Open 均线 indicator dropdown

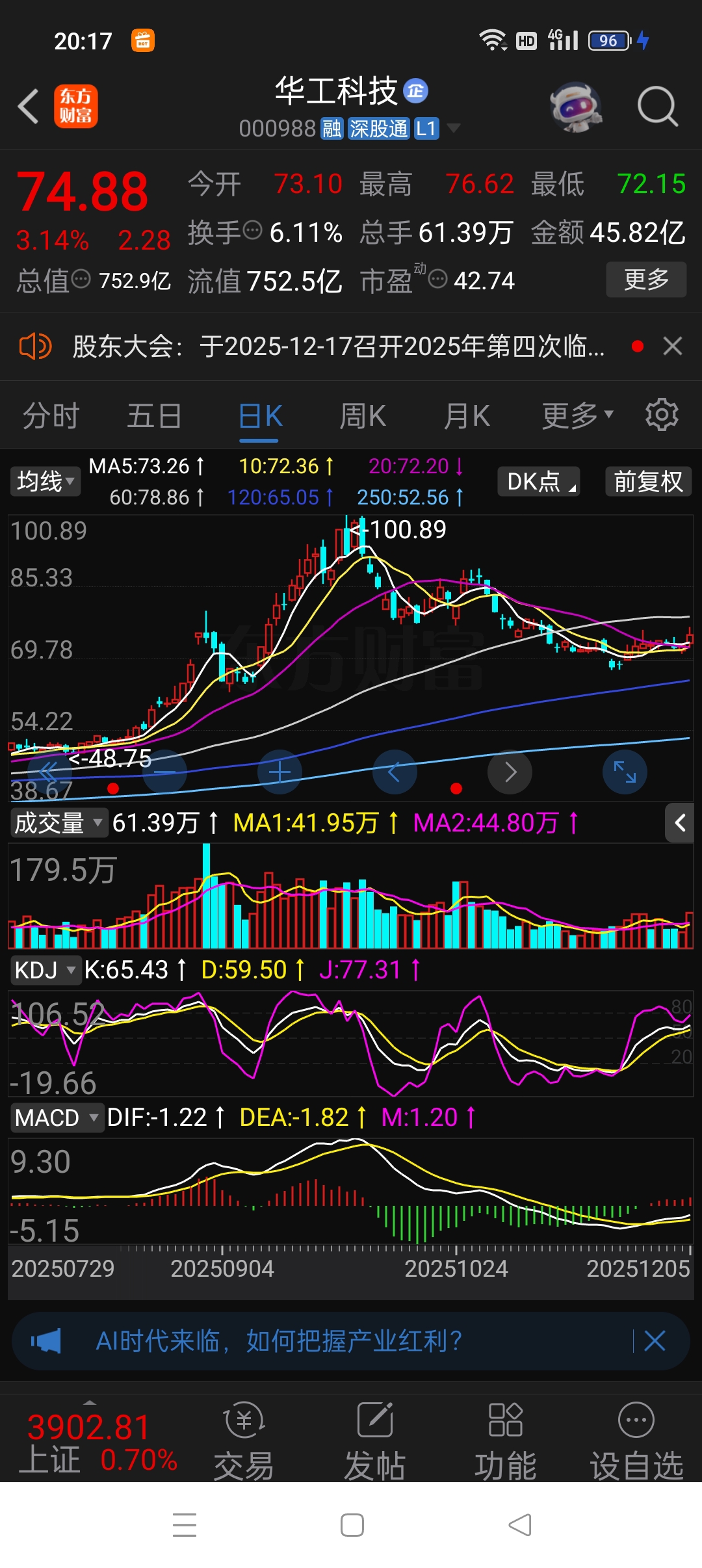coord(45,482)
